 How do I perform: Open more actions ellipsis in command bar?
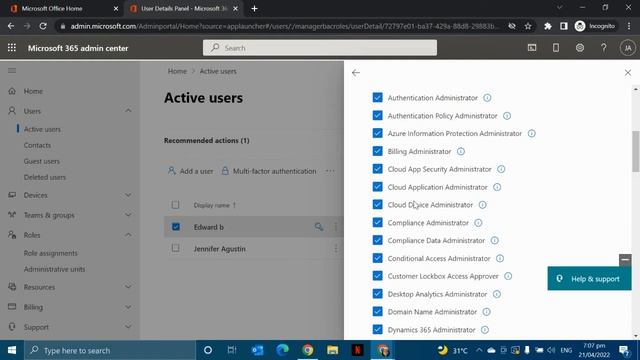pyautogui.click(x=330, y=171)
